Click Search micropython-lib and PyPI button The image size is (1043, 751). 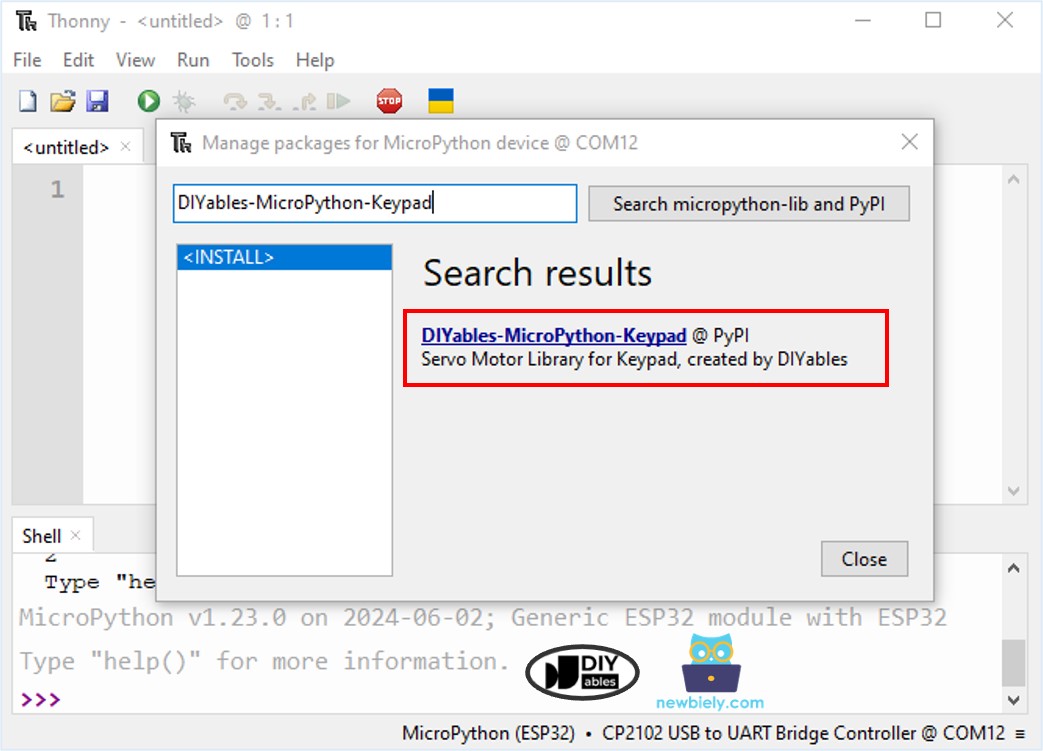tap(748, 203)
